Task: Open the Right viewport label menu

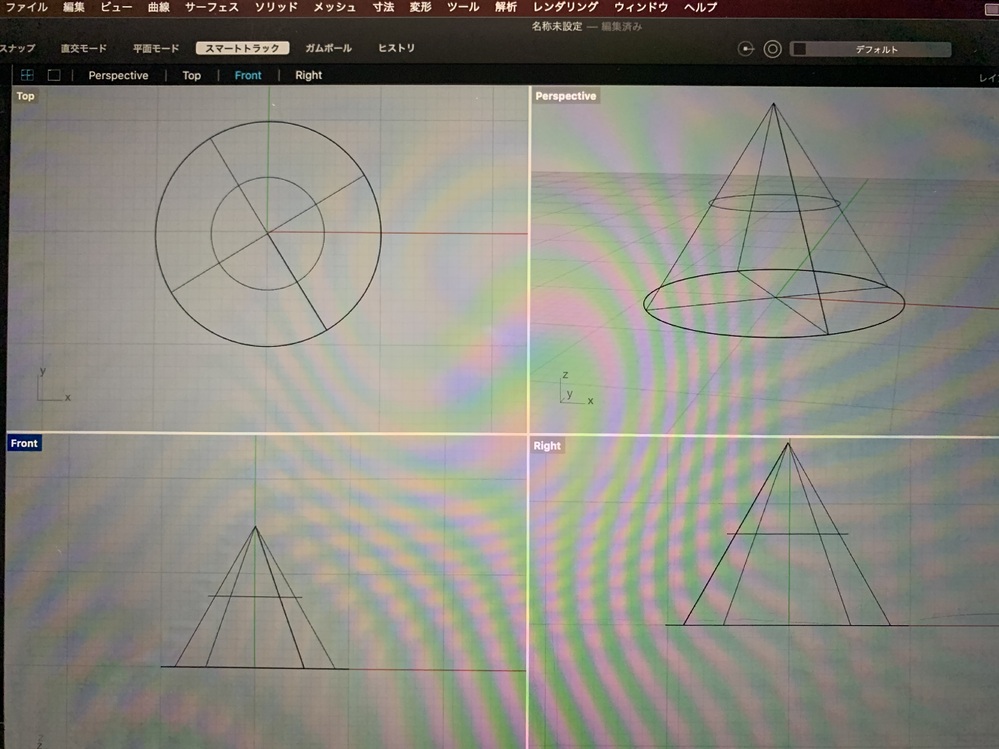Action: tap(547, 446)
